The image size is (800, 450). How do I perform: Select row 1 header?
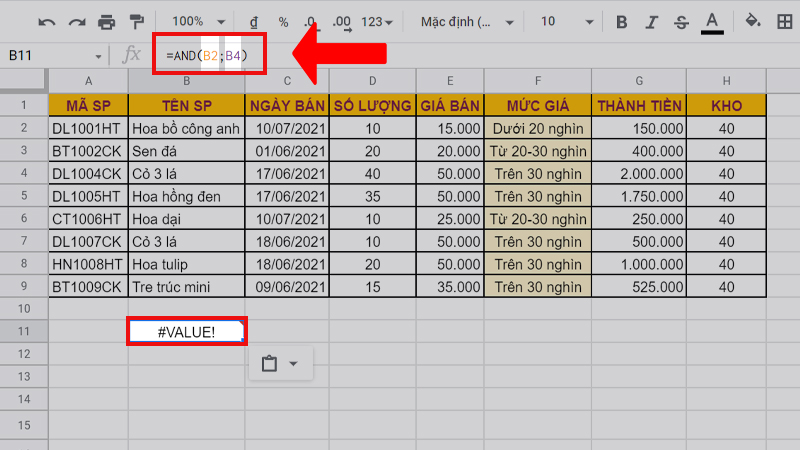pos(24,105)
